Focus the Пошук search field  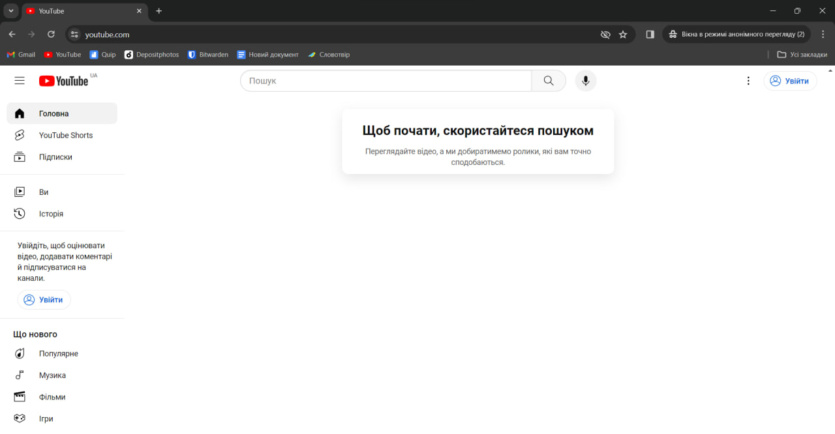click(x=386, y=81)
